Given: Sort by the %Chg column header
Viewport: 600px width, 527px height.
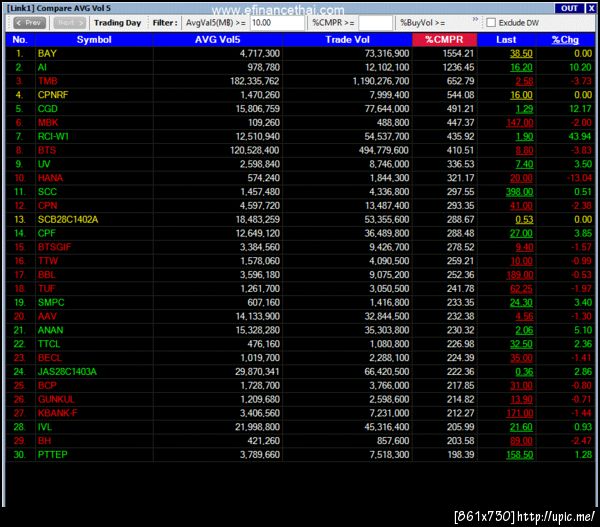Looking at the screenshot, I should pyautogui.click(x=565, y=40).
